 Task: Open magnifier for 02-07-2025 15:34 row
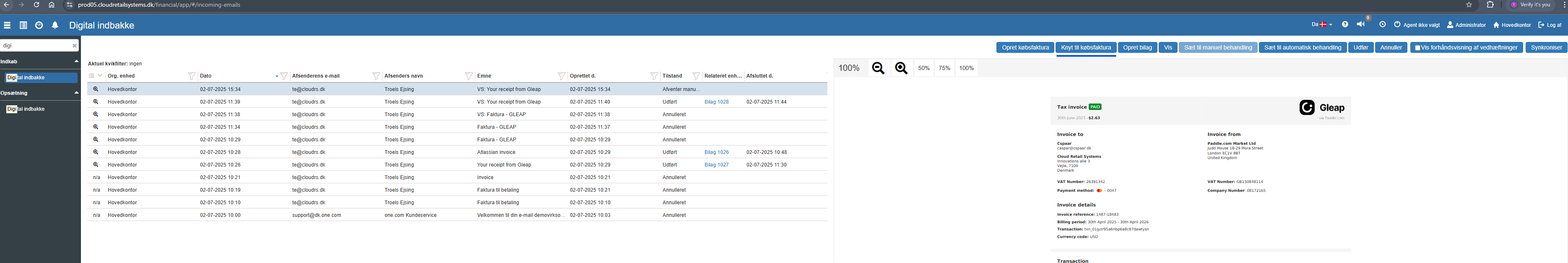coord(96,89)
